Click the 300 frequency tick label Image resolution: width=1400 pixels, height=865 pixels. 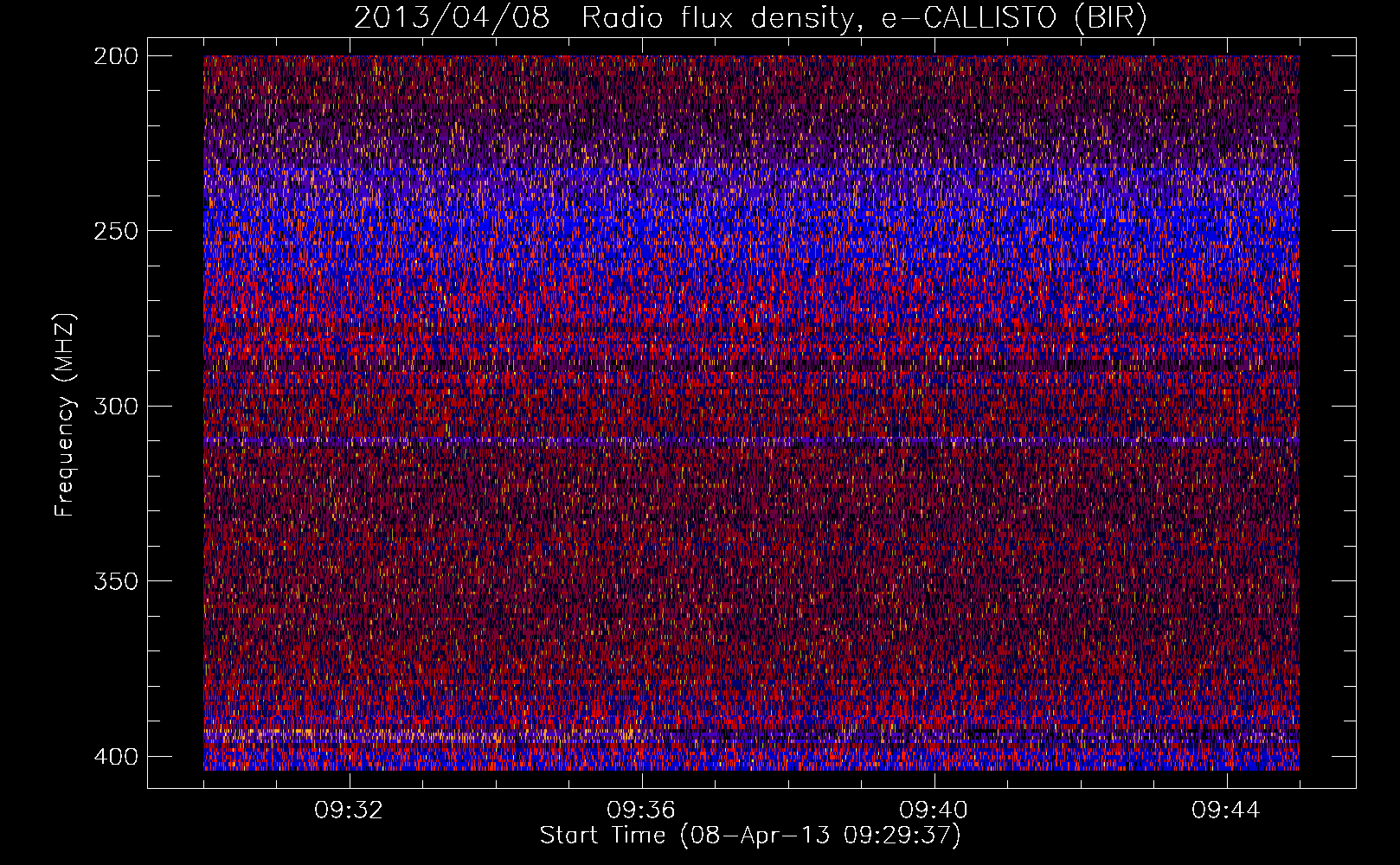pos(115,406)
